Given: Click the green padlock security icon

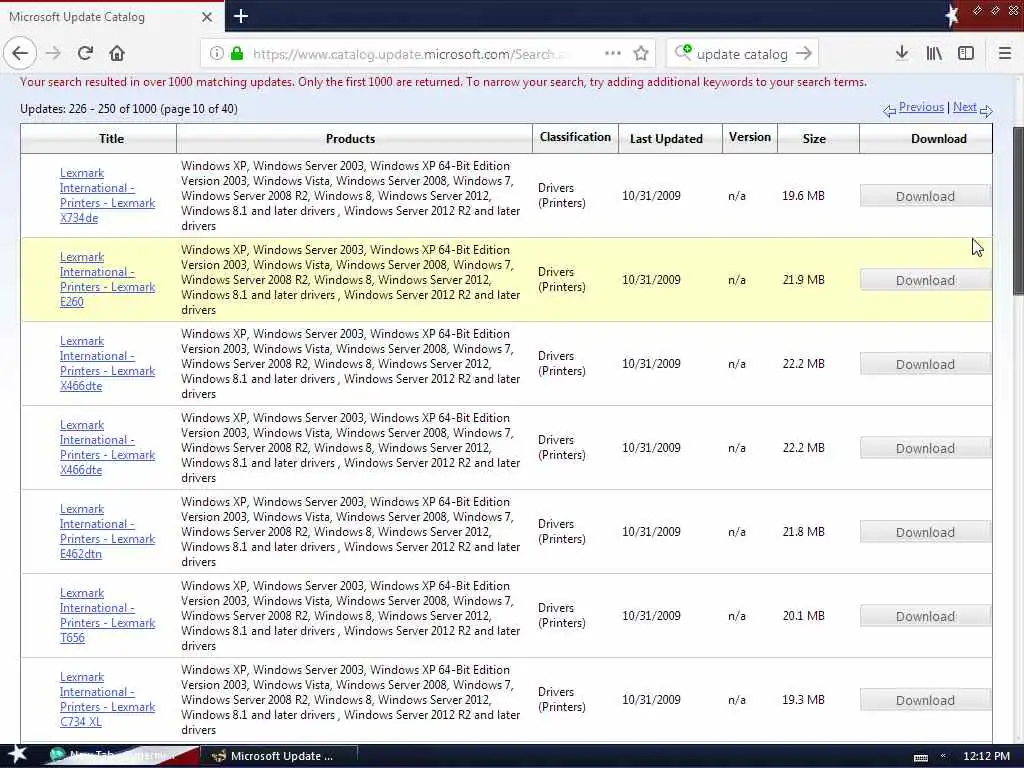Looking at the screenshot, I should (237, 54).
